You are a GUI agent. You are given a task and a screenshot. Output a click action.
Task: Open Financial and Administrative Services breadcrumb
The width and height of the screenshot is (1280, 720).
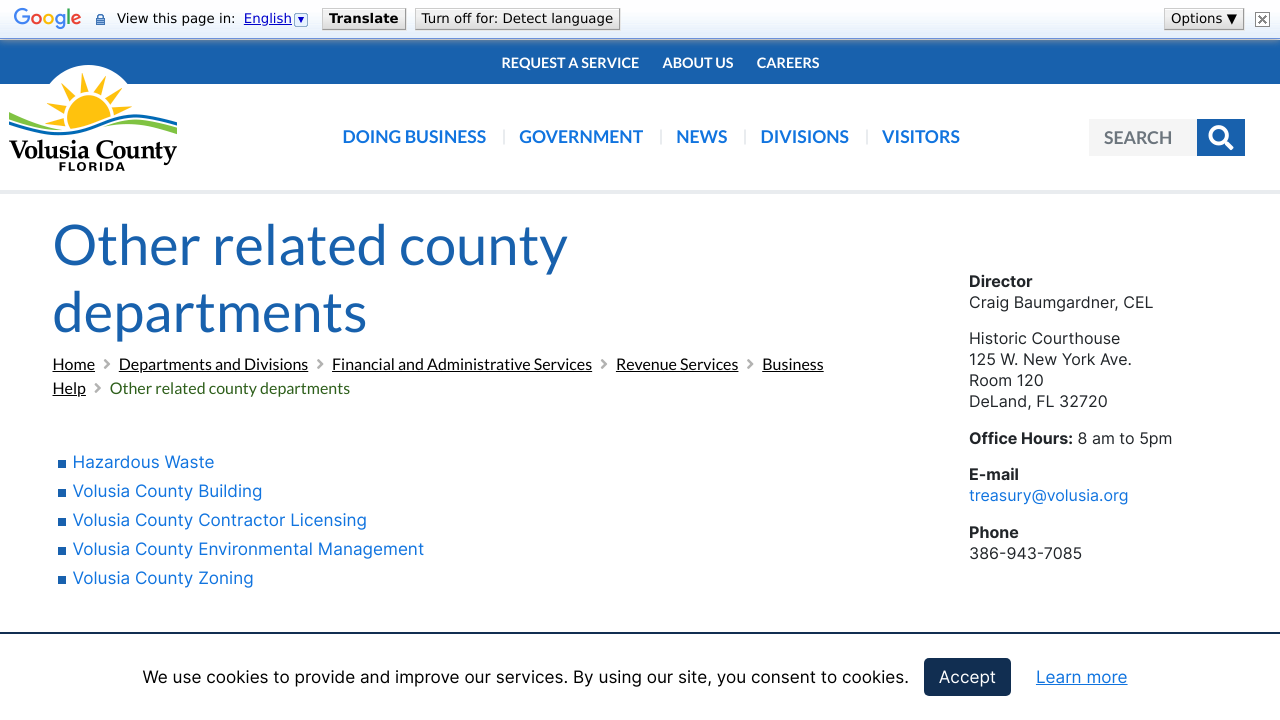click(x=462, y=364)
